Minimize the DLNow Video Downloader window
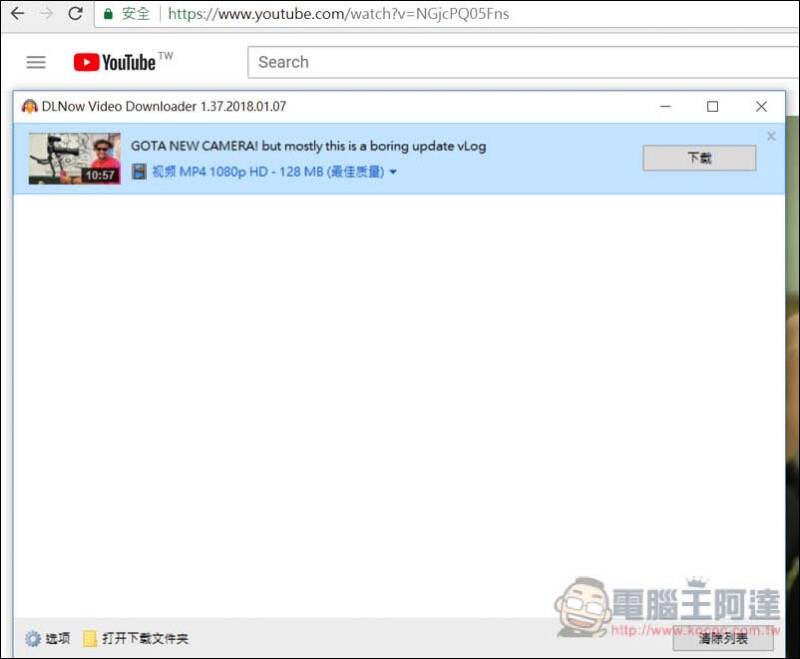The image size is (800, 659). coord(665,107)
